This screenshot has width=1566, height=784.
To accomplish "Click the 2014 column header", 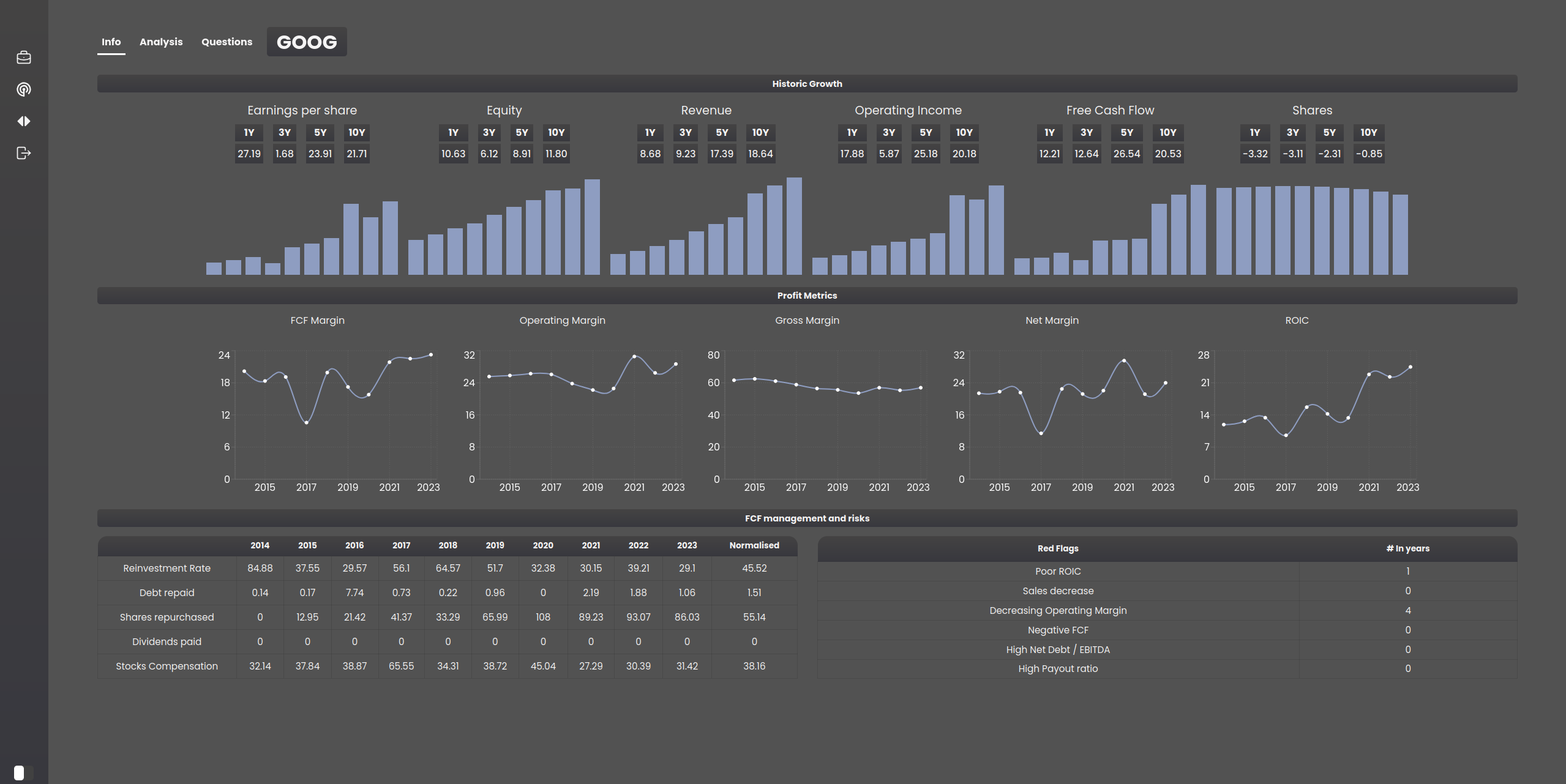I will coord(260,545).
